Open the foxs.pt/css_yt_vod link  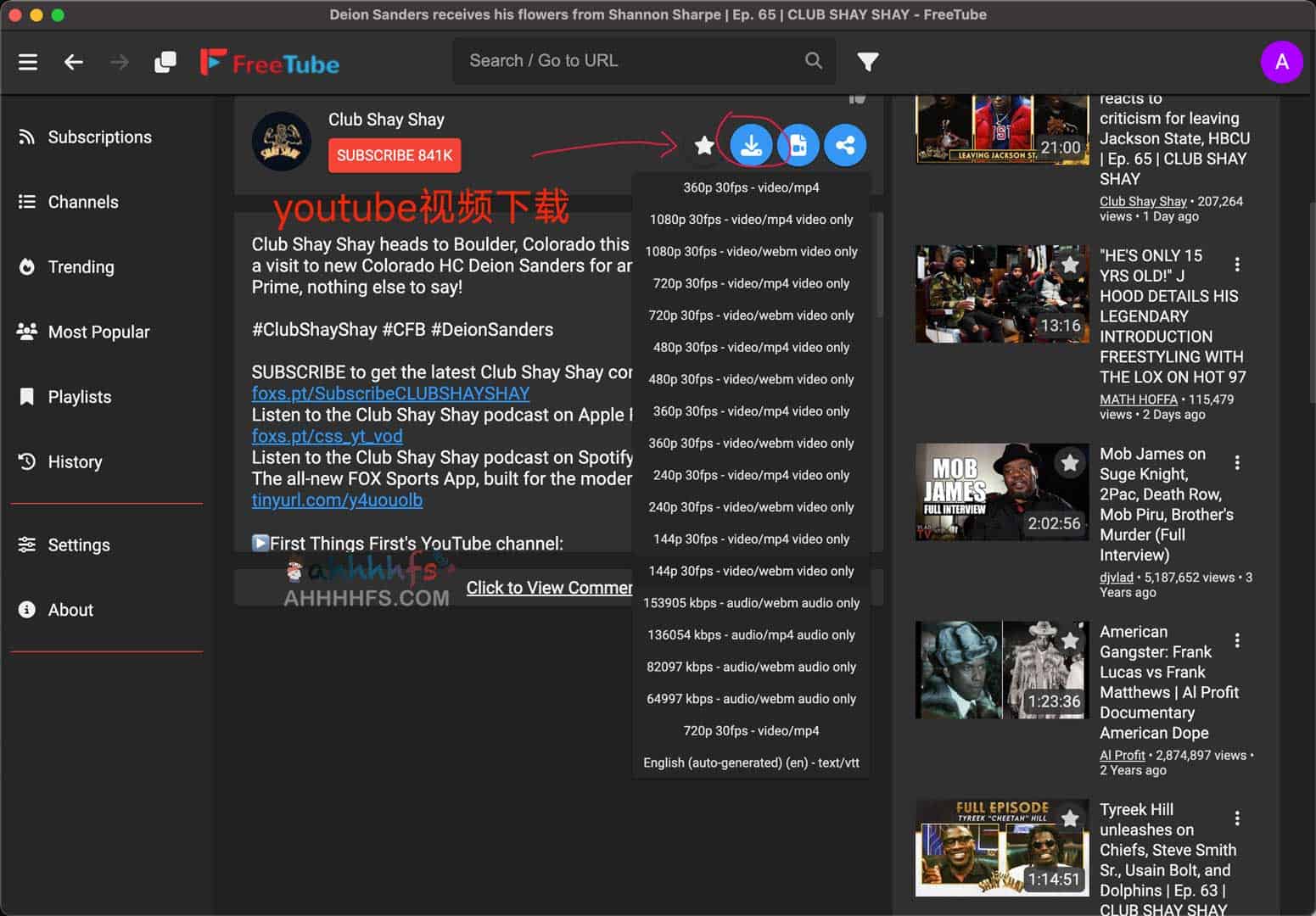coord(327,435)
